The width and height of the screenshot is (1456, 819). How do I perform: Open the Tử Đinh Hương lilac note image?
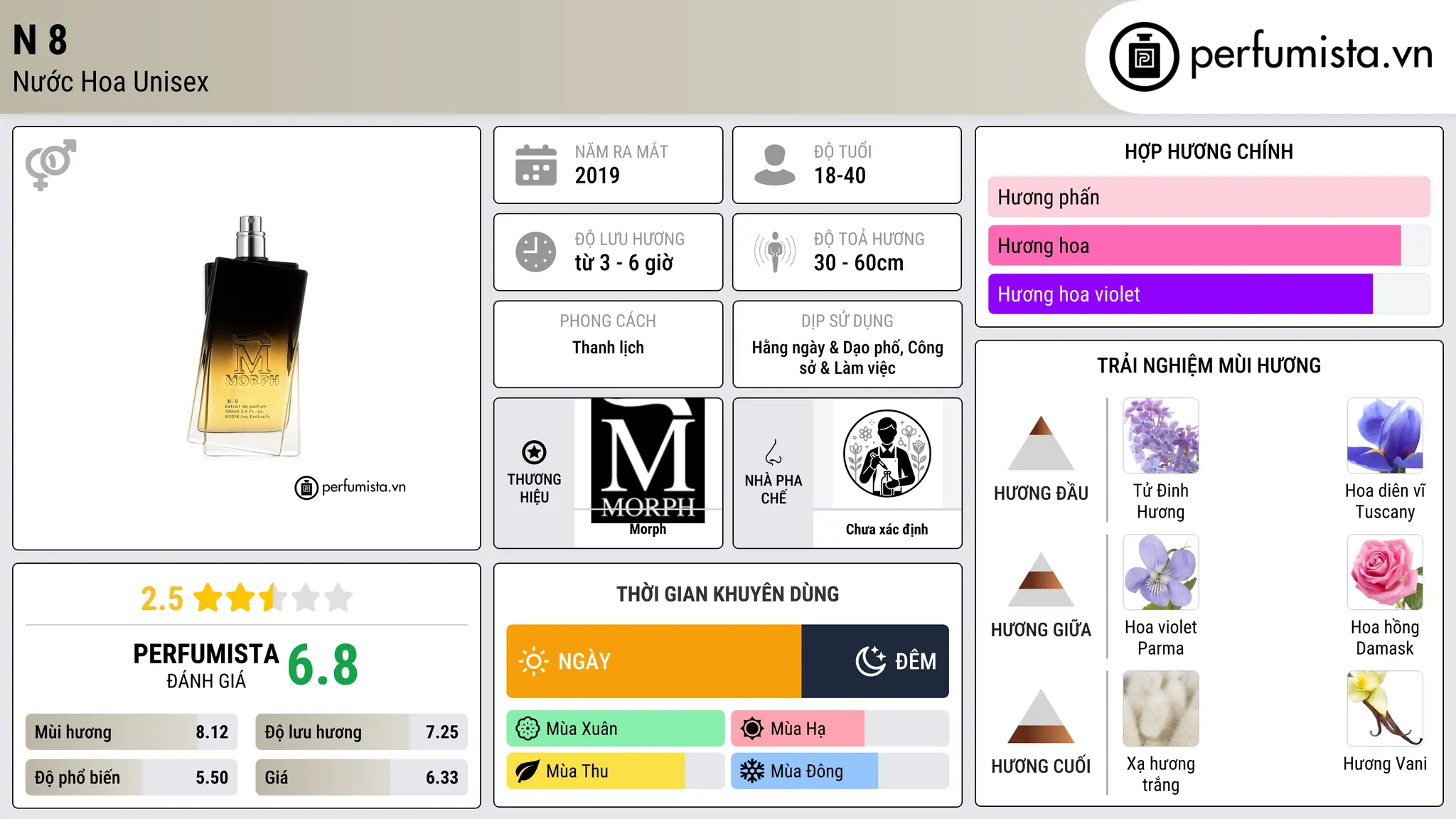point(1160,436)
